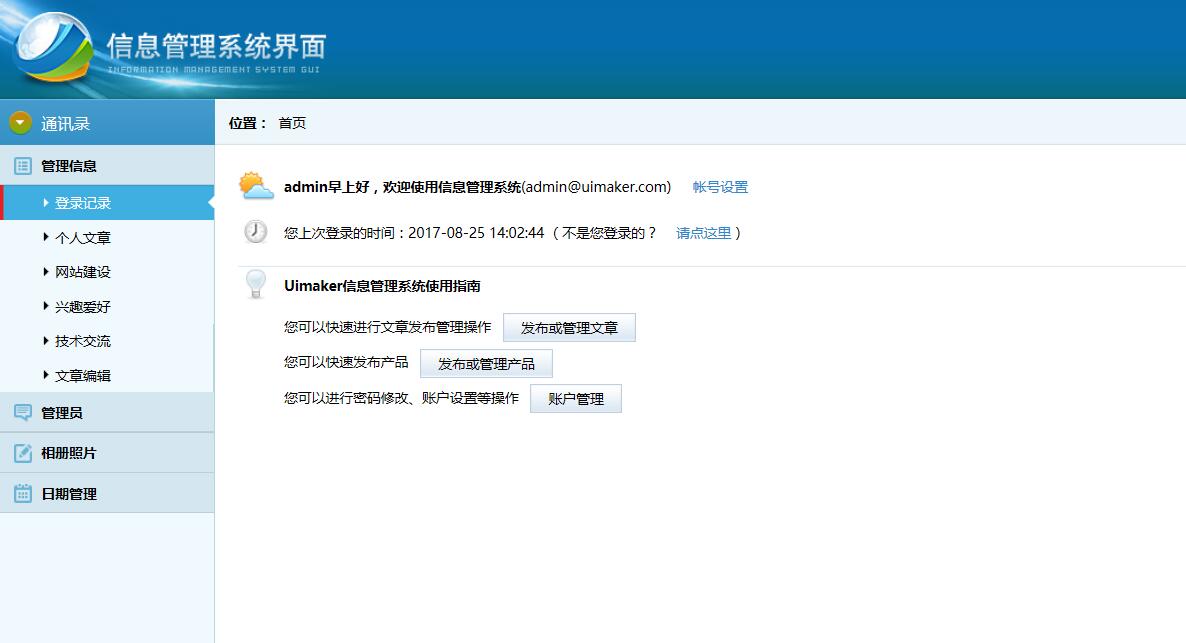Collapse the 管理信息 section header
Image resolution: width=1186 pixels, height=643 pixels.
[x=69, y=166]
